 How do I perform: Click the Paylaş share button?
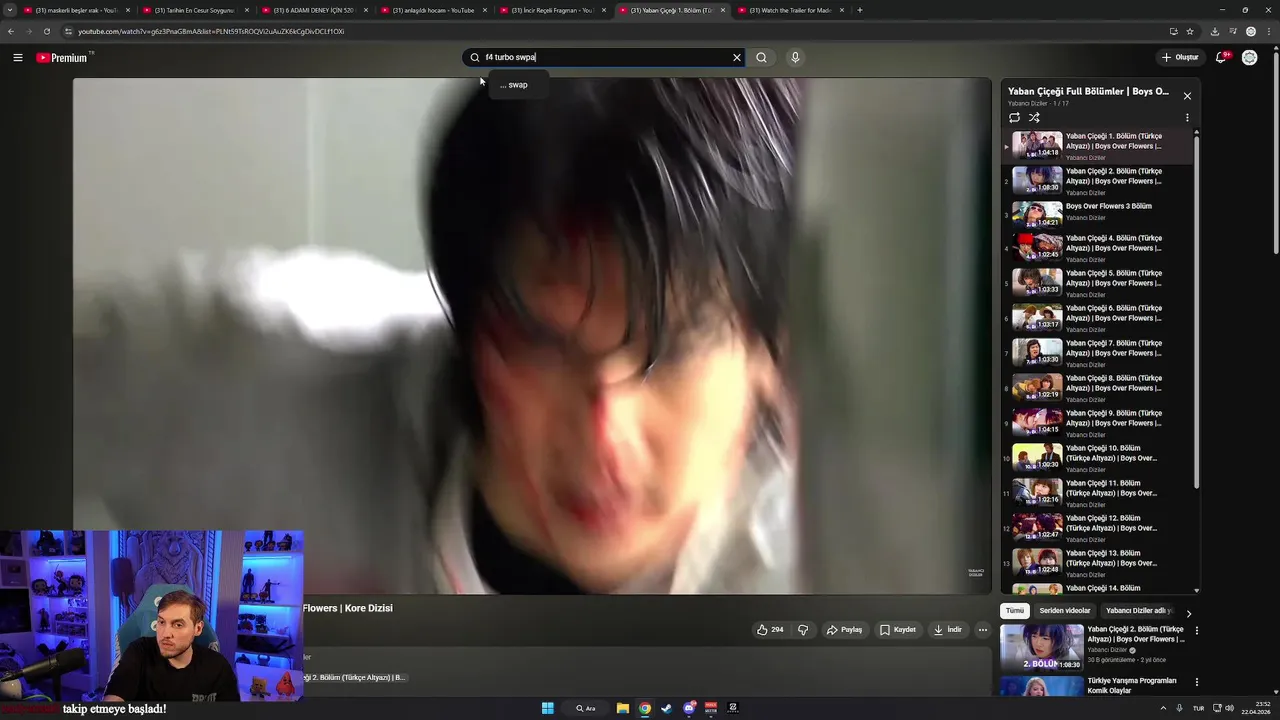coord(844,630)
